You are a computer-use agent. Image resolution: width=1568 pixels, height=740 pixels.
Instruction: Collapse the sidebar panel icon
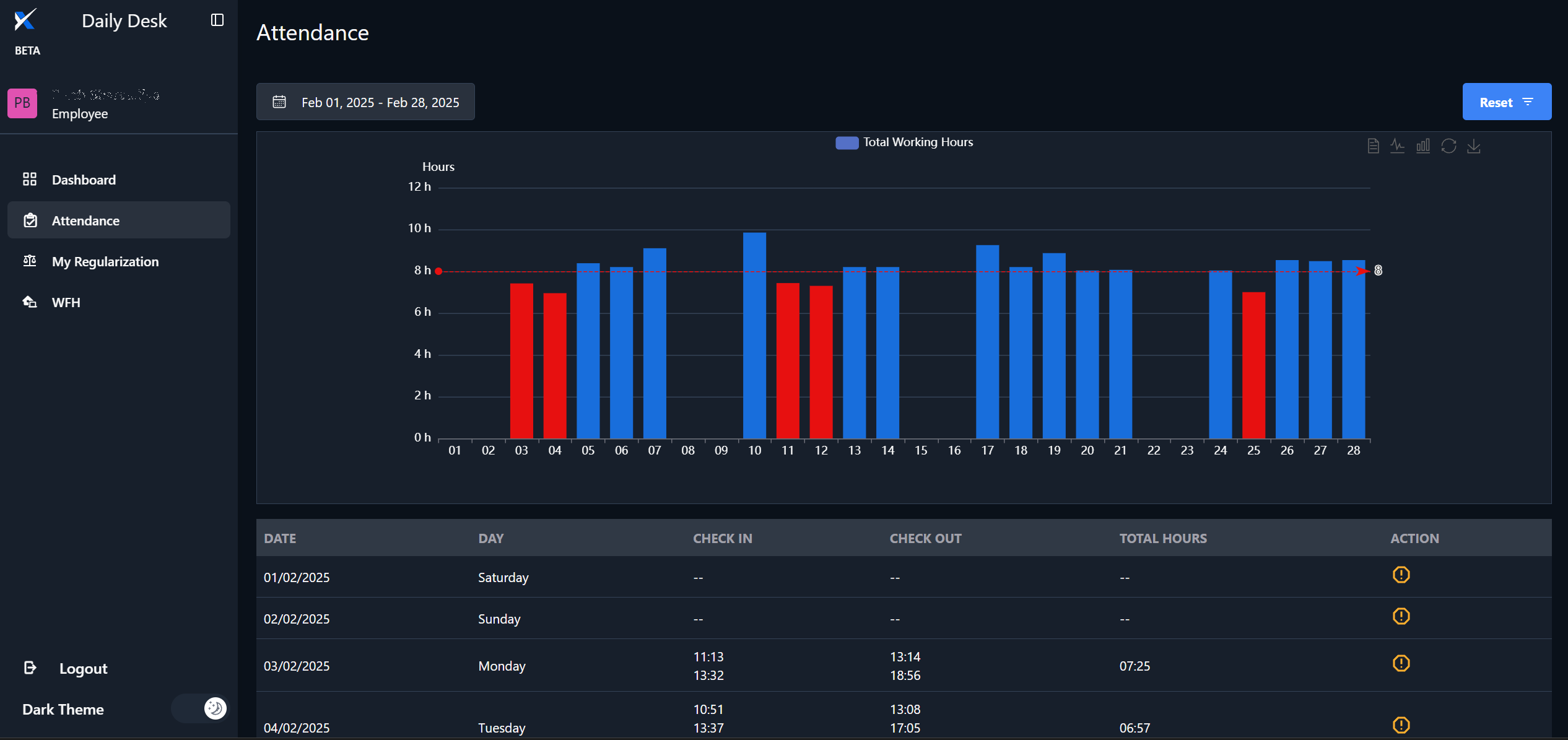tap(217, 20)
